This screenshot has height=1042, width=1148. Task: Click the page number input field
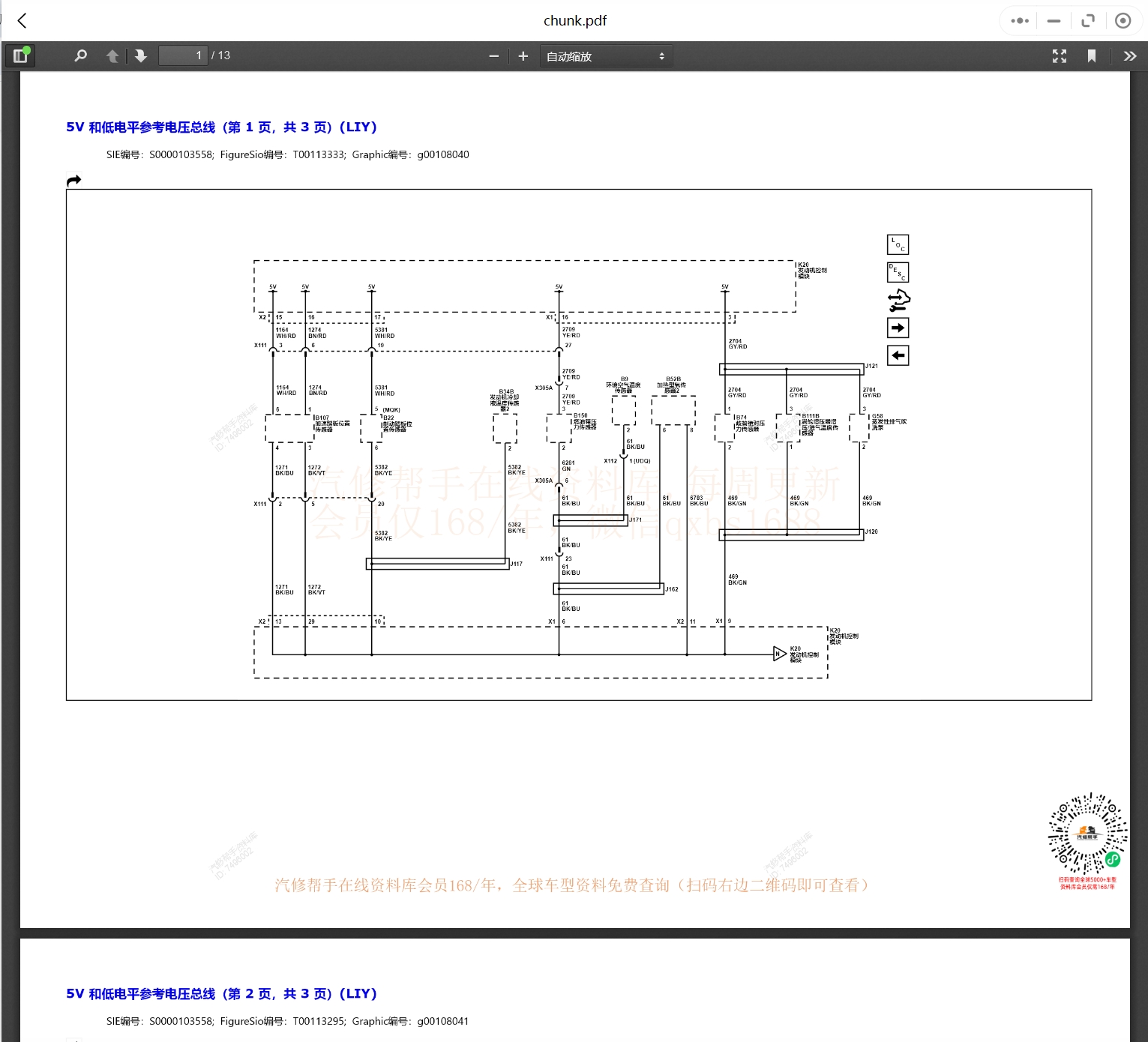click(183, 55)
